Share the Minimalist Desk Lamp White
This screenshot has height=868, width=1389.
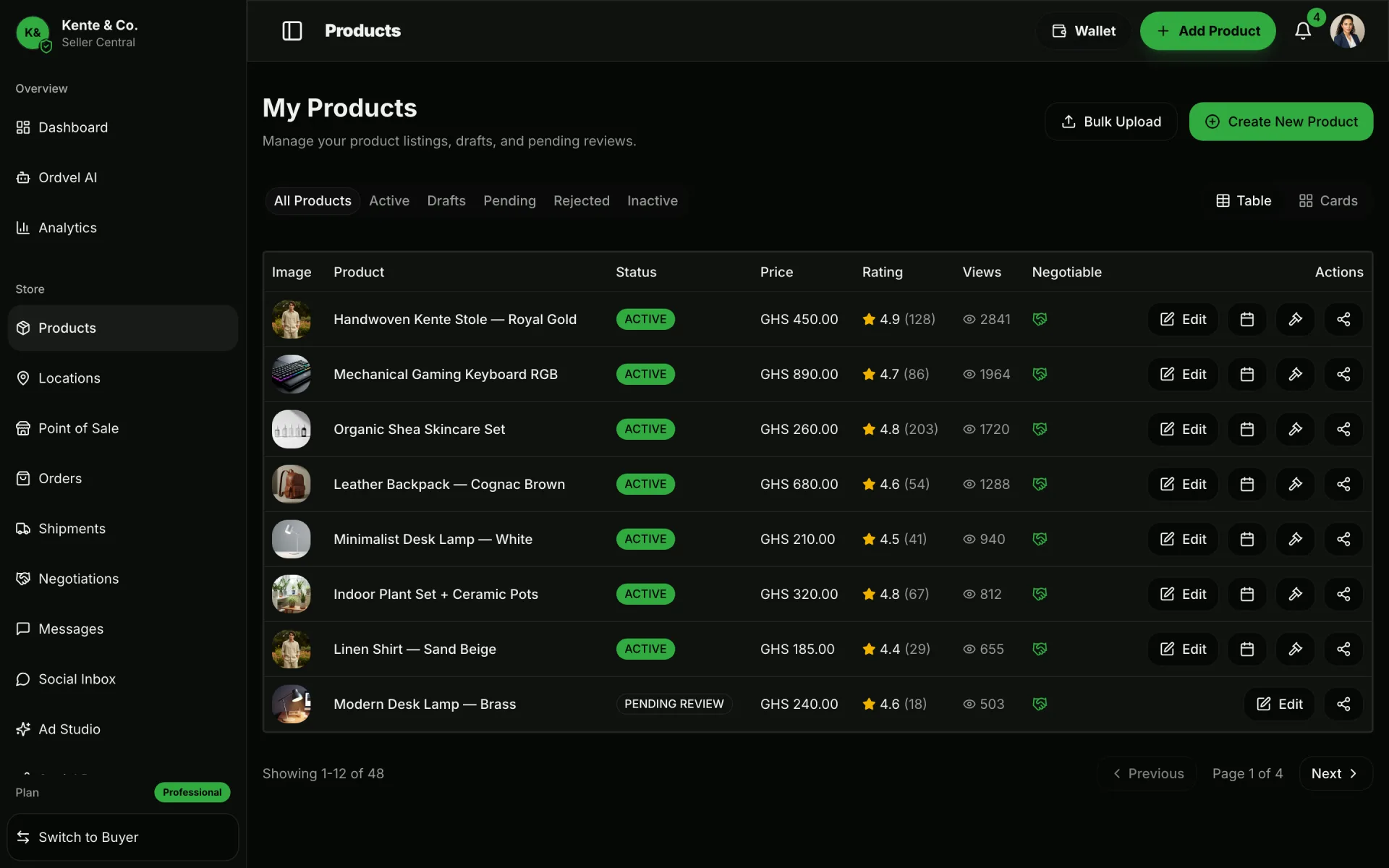coord(1343,539)
